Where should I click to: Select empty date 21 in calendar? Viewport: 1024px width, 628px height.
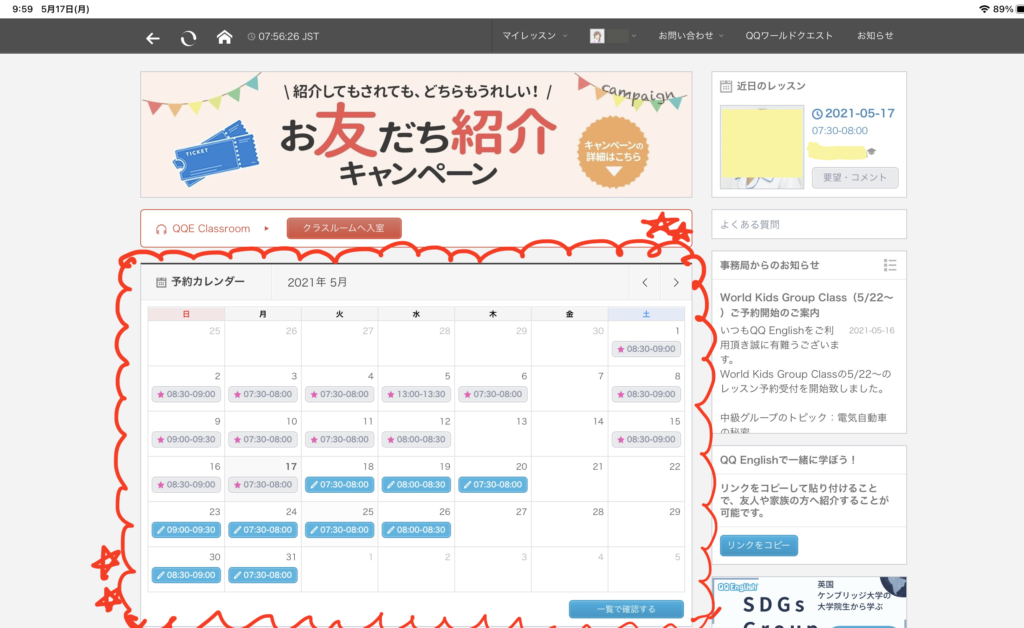point(569,479)
